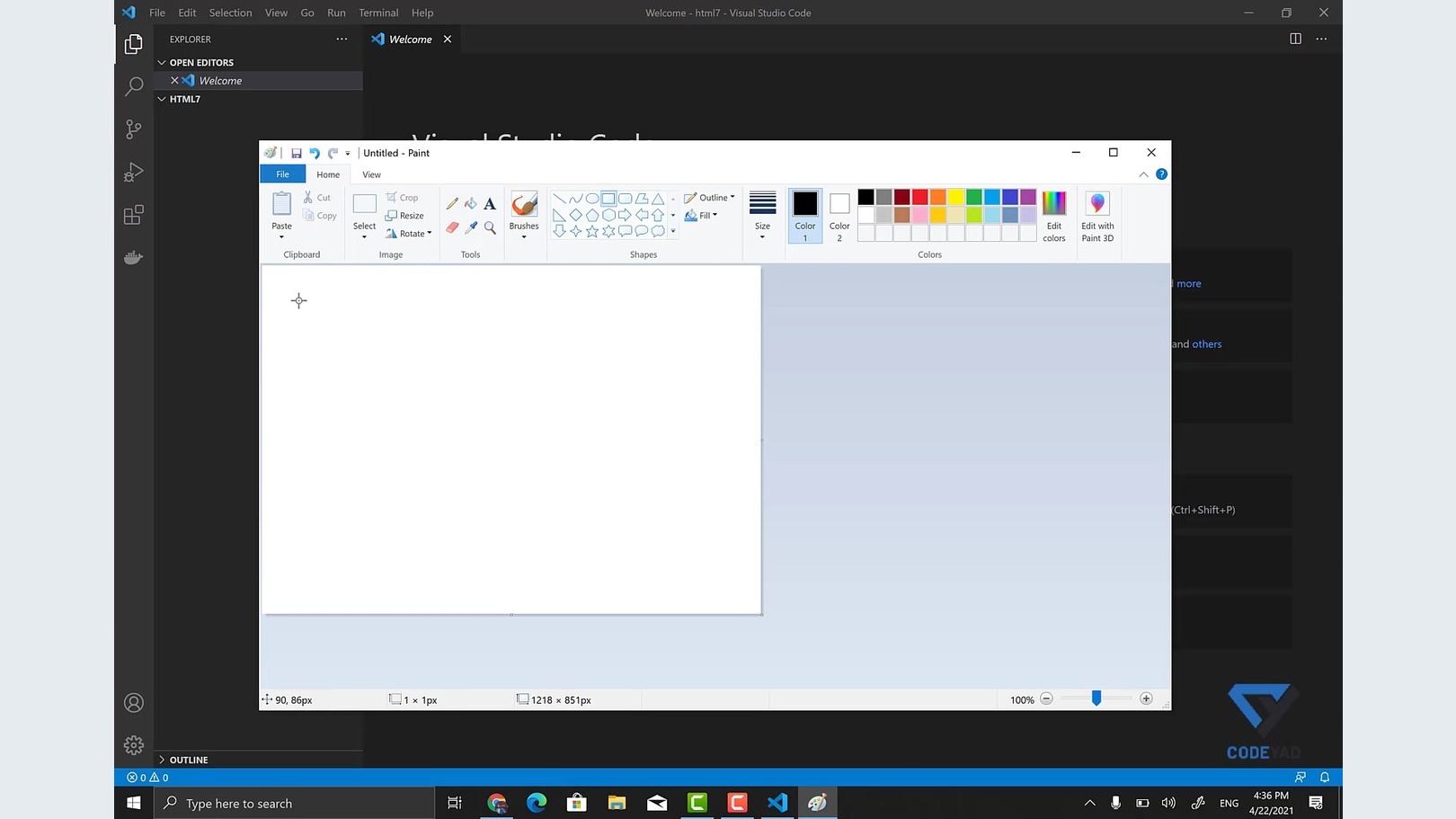Viewport: 1456px width, 819px height.
Task: Select the Pencil tool in Paint
Action: pyautogui.click(x=452, y=203)
